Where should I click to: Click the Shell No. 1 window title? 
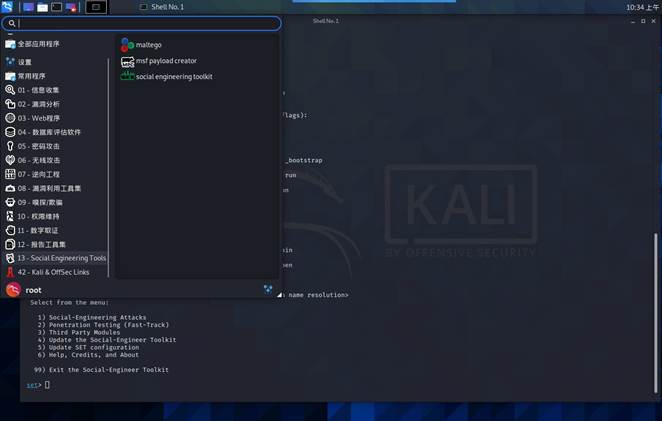tap(326, 21)
